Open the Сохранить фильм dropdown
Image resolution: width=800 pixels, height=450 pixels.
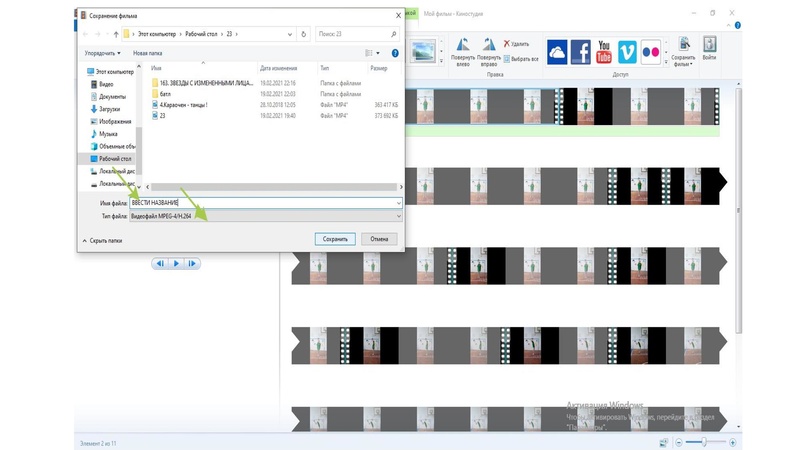point(684,52)
